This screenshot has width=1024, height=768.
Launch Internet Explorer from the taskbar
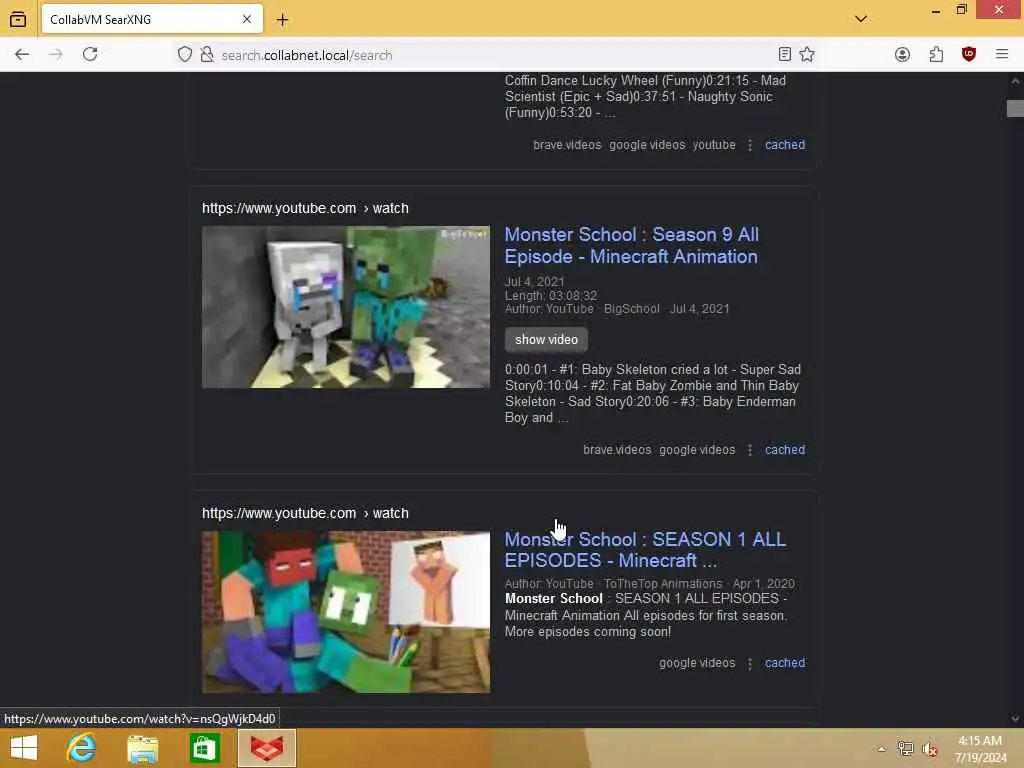pos(81,748)
